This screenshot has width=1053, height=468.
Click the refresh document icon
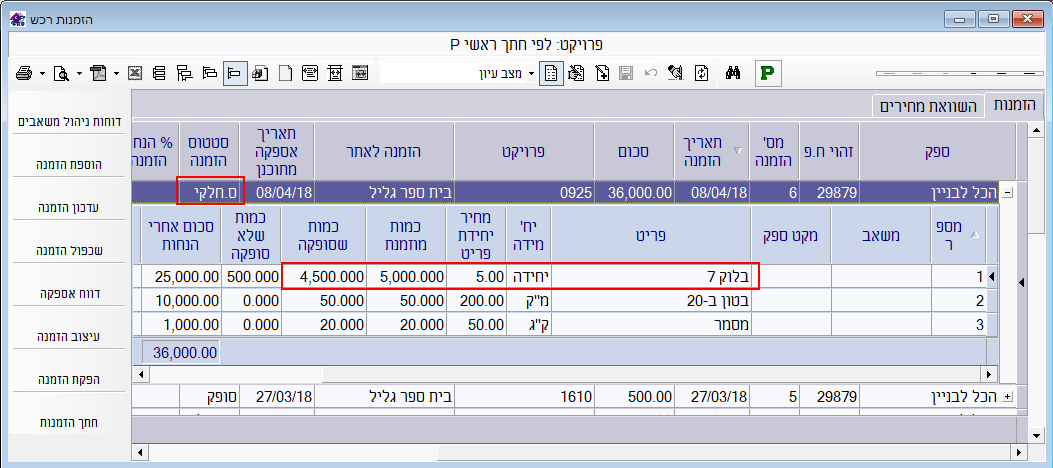[x=702, y=73]
